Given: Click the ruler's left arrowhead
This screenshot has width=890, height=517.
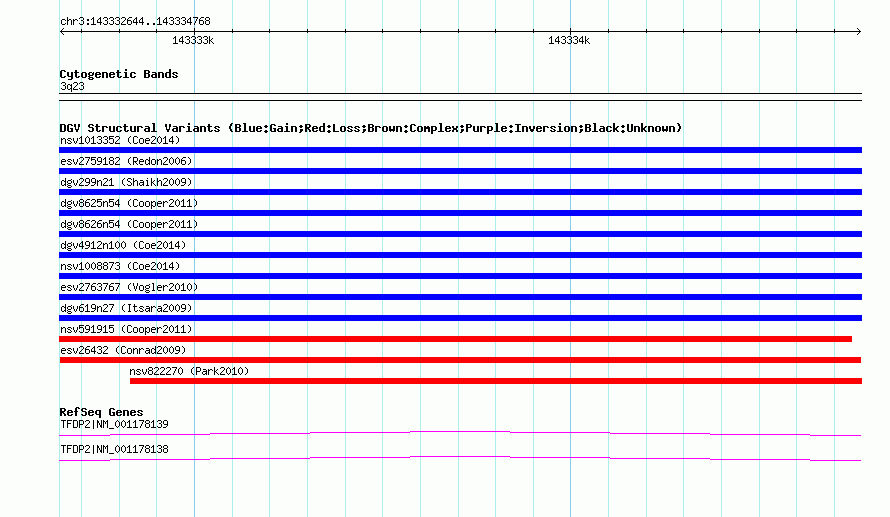Looking at the screenshot, I should 62,32.
